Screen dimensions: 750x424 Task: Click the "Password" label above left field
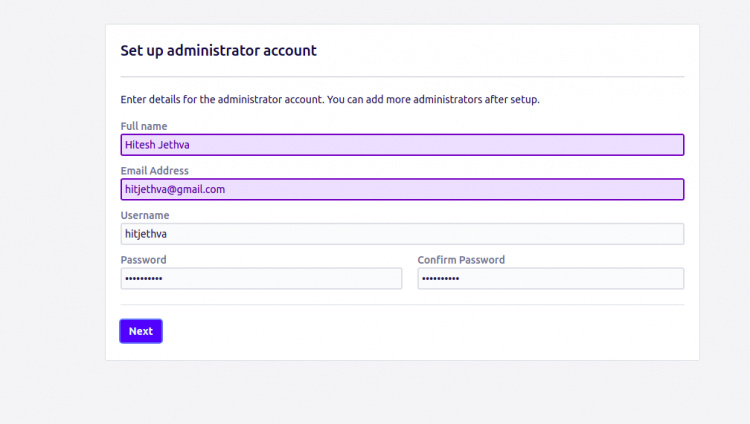click(x=144, y=260)
